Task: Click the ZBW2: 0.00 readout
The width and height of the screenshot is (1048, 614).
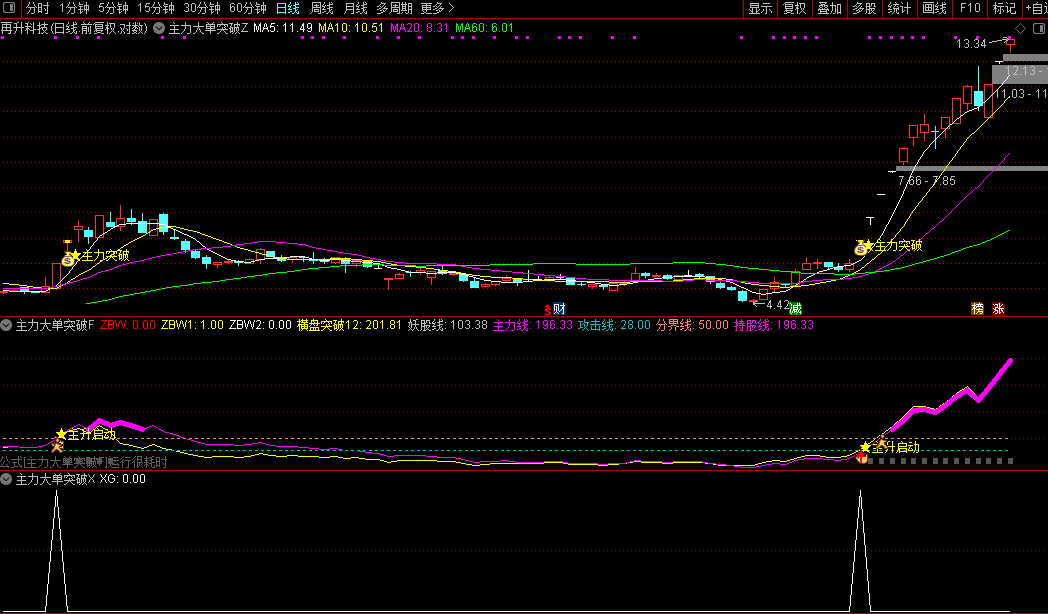Action: pyautogui.click(x=260, y=325)
